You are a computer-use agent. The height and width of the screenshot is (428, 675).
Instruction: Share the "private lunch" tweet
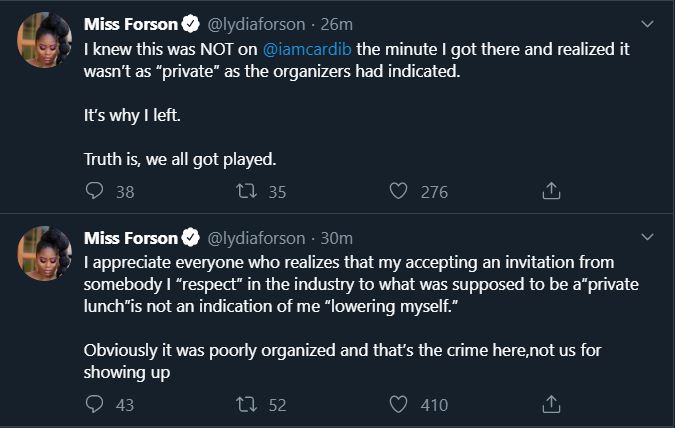point(549,405)
